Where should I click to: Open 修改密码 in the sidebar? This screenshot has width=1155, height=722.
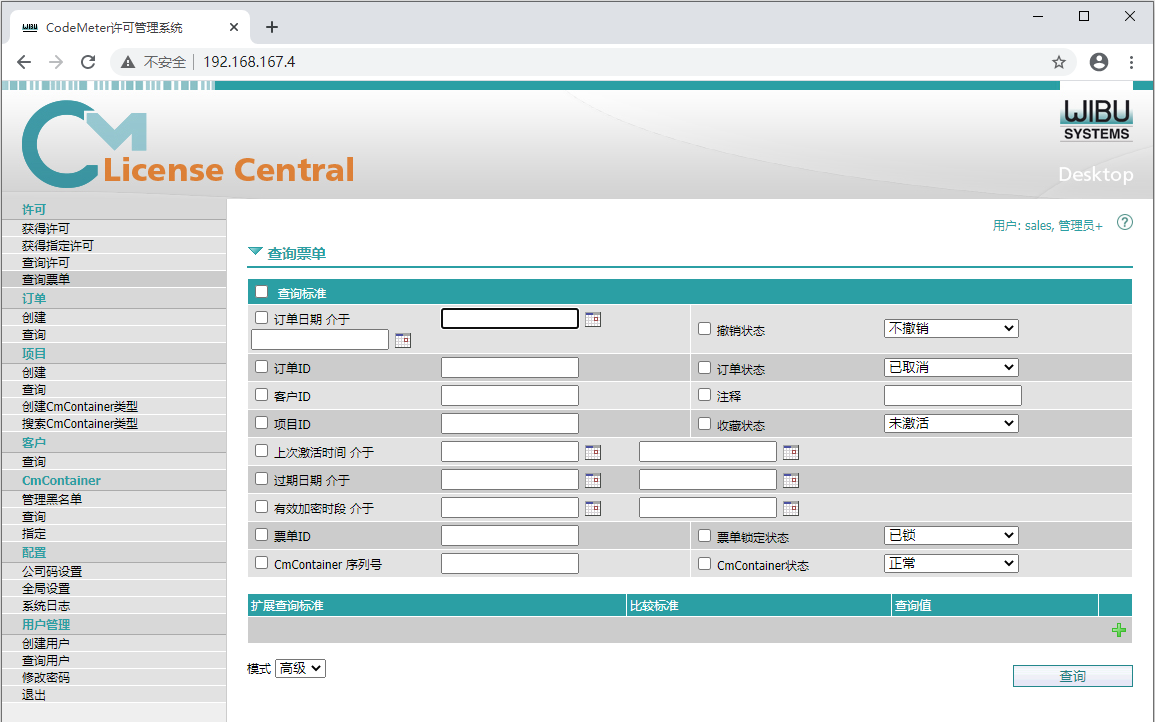tap(46, 677)
